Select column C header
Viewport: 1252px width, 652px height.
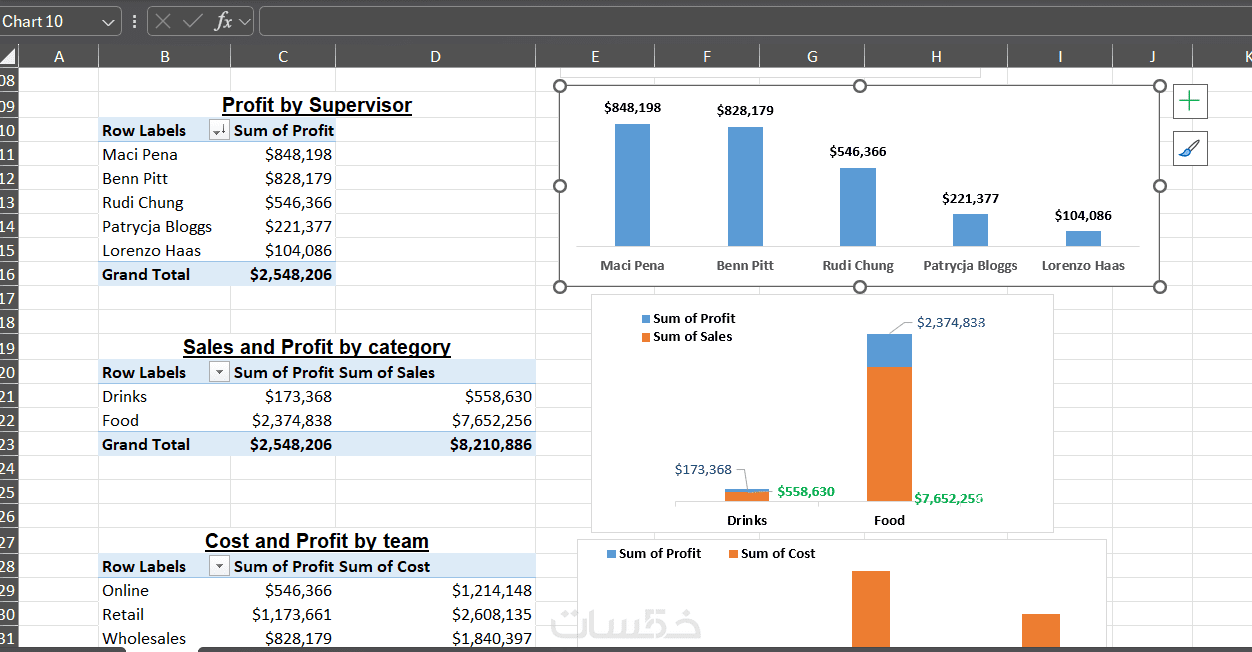pos(283,57)
